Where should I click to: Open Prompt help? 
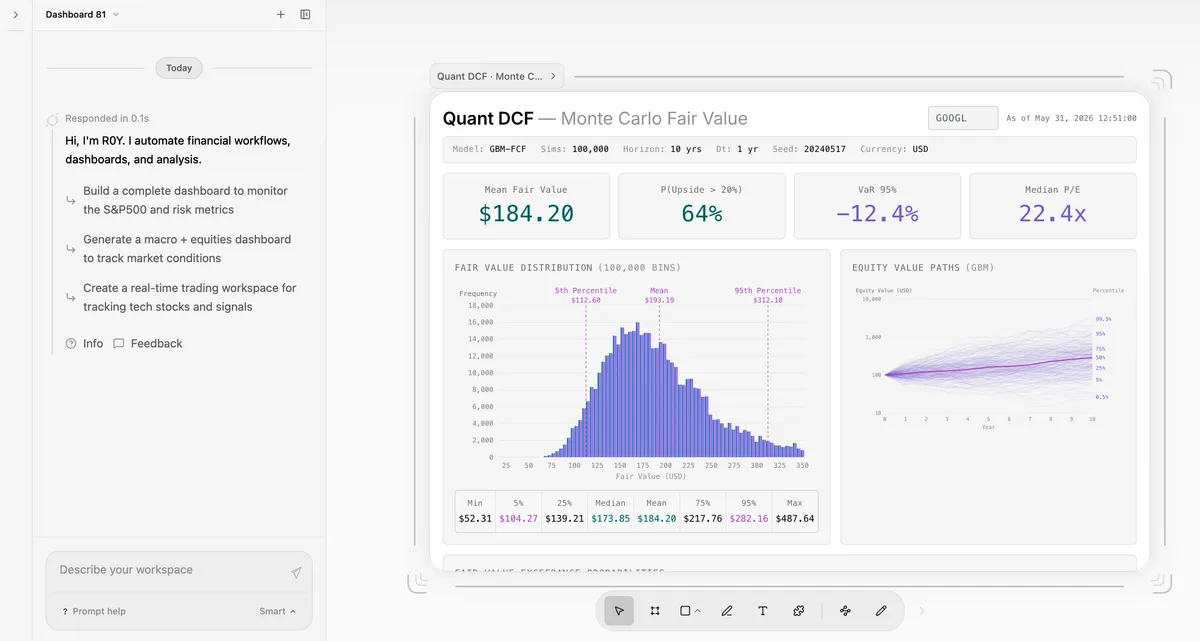[93, 611]
